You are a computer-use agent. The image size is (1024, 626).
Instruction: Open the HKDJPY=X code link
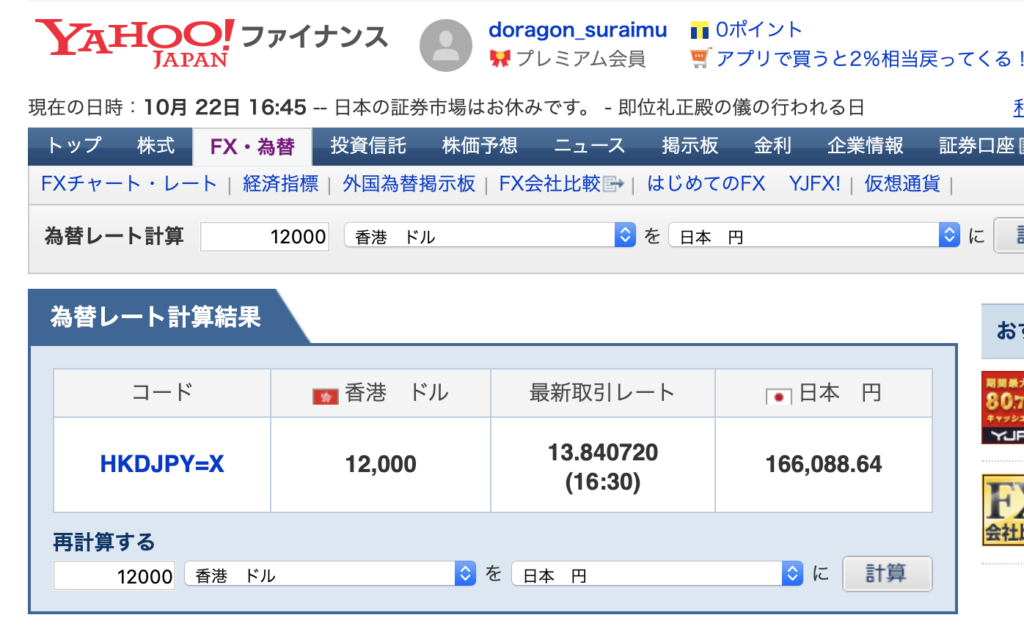point(162,464)
